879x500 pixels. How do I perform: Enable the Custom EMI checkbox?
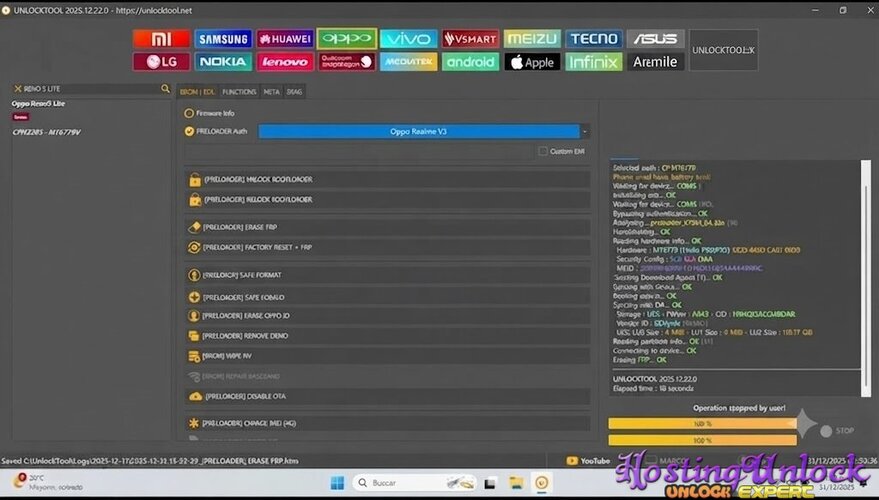click(542, 151)
